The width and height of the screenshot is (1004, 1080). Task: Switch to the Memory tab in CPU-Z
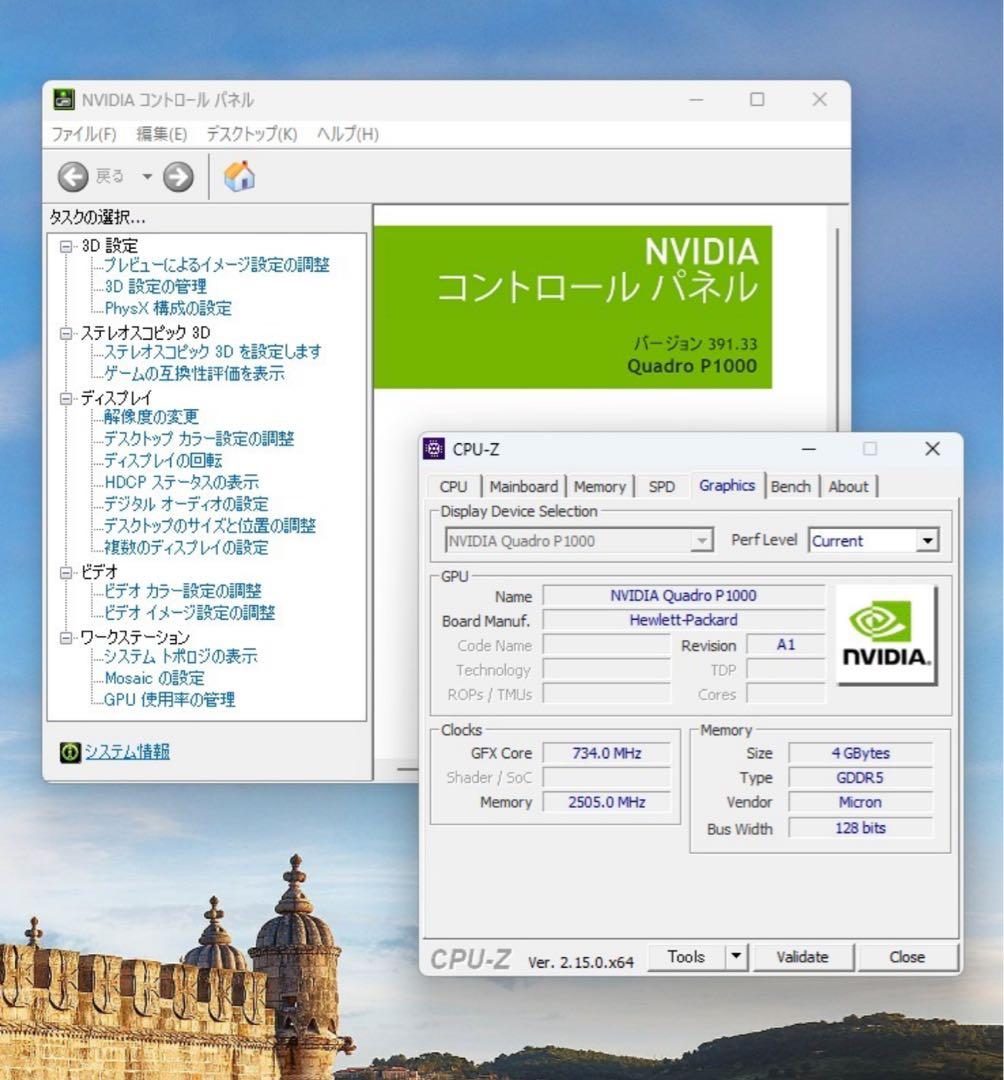pos(600,487)
